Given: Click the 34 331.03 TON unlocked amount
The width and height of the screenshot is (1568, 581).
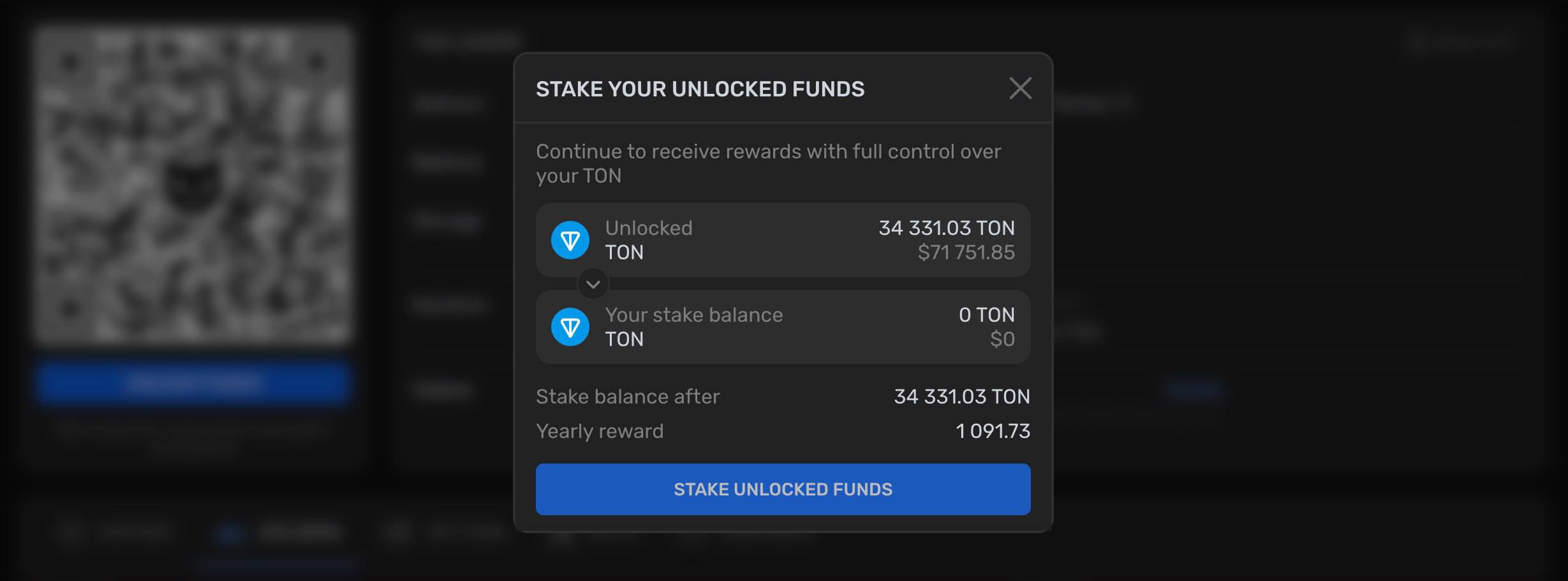Looking at the screenshot, I should 946,228.
